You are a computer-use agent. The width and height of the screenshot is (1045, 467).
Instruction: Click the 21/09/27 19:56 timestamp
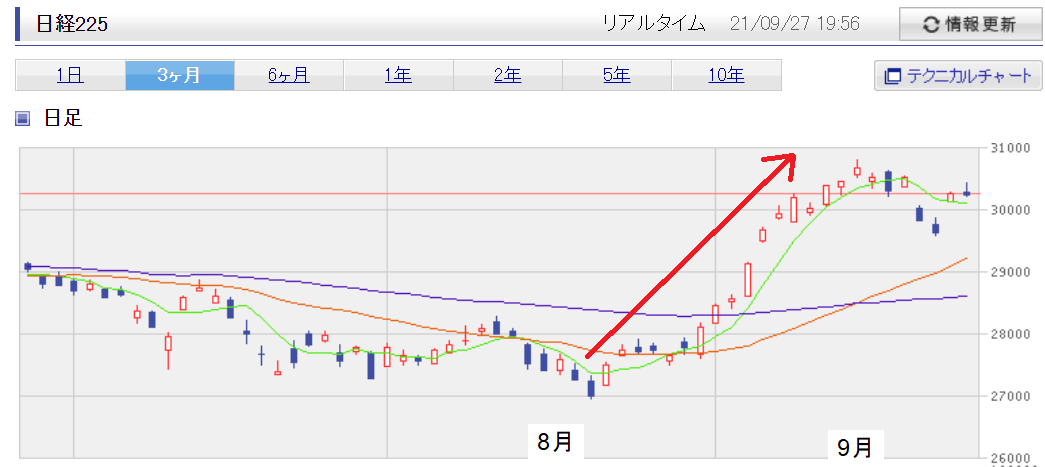794,24
